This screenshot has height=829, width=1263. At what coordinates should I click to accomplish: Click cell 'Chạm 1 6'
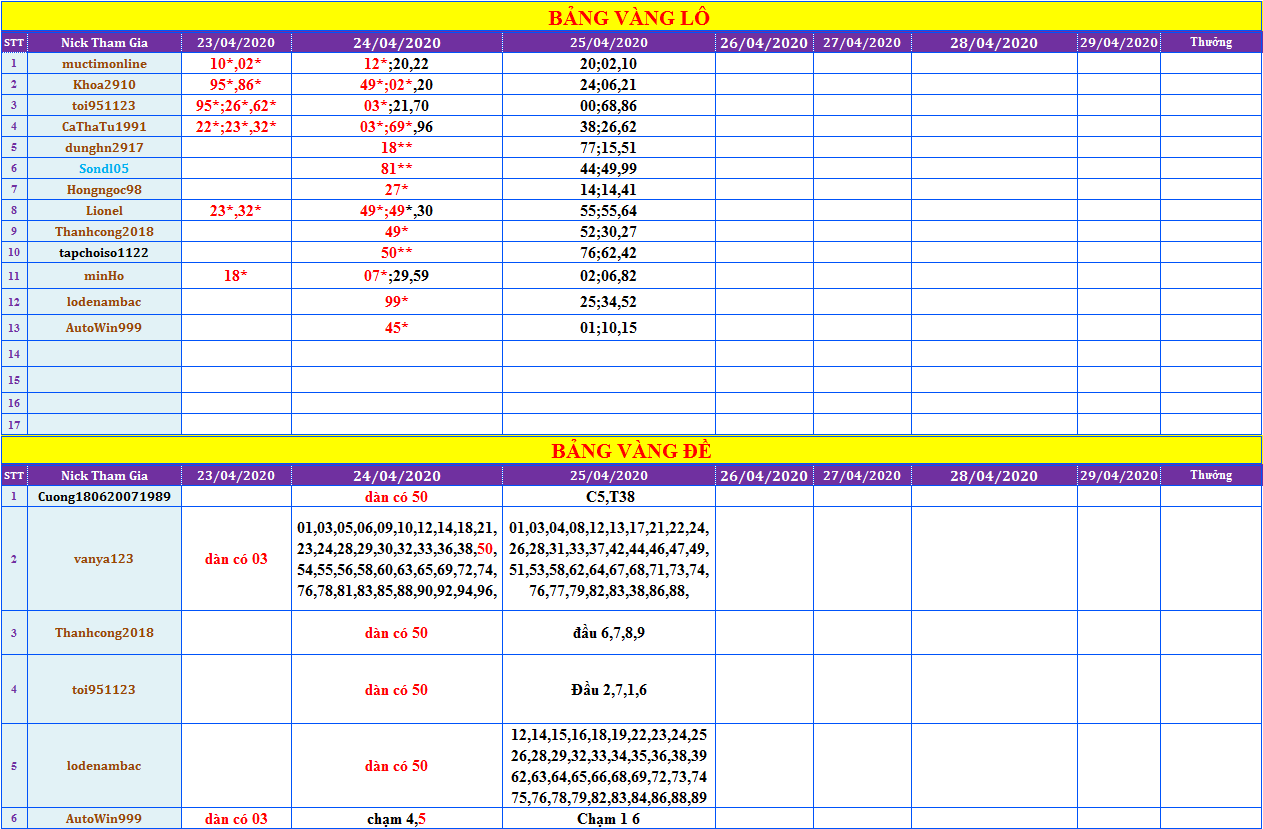pos(609,818)
